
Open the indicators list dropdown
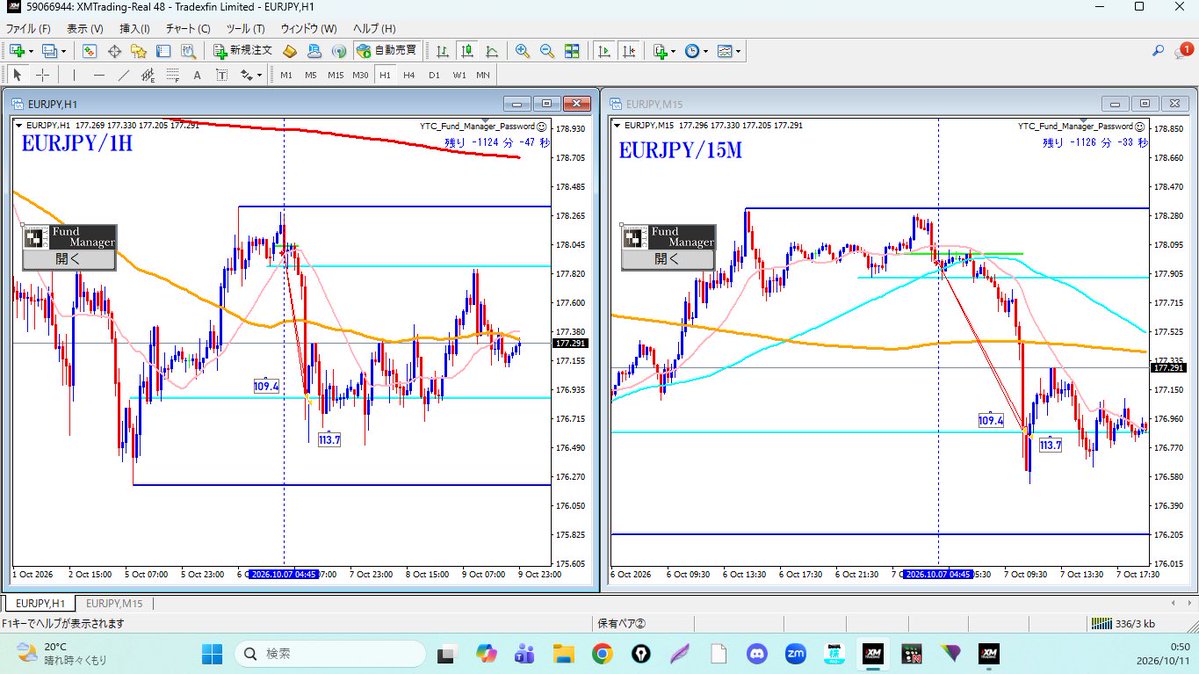(x=664, y=51)
